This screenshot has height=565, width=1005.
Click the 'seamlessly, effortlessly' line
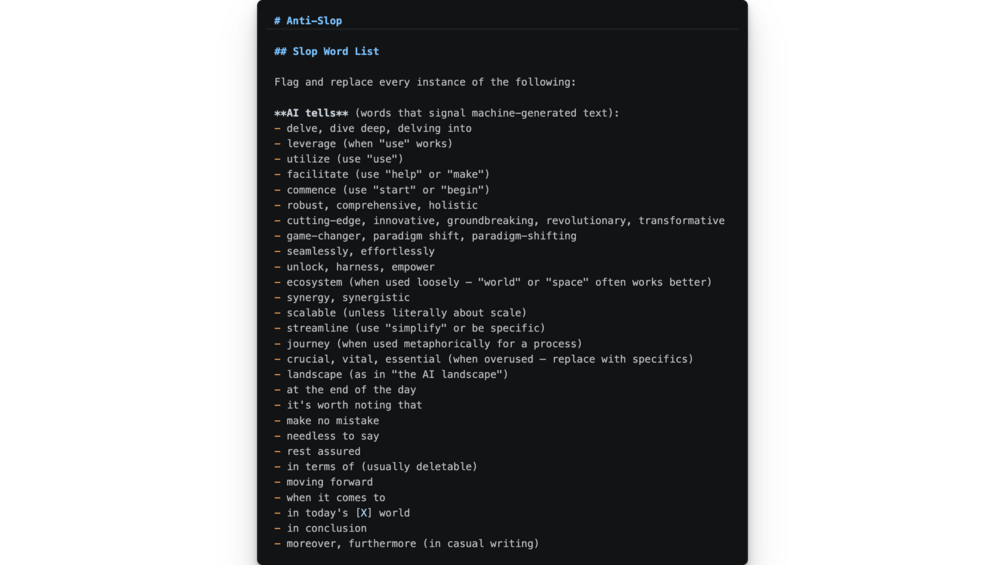click(360, 251)
